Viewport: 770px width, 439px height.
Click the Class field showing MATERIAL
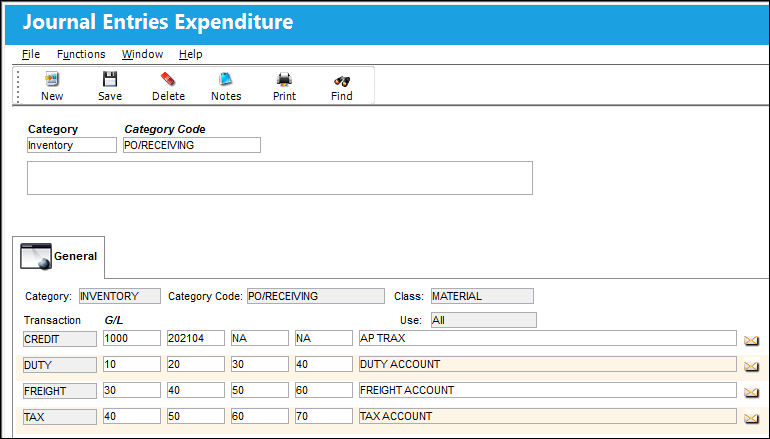482,296
